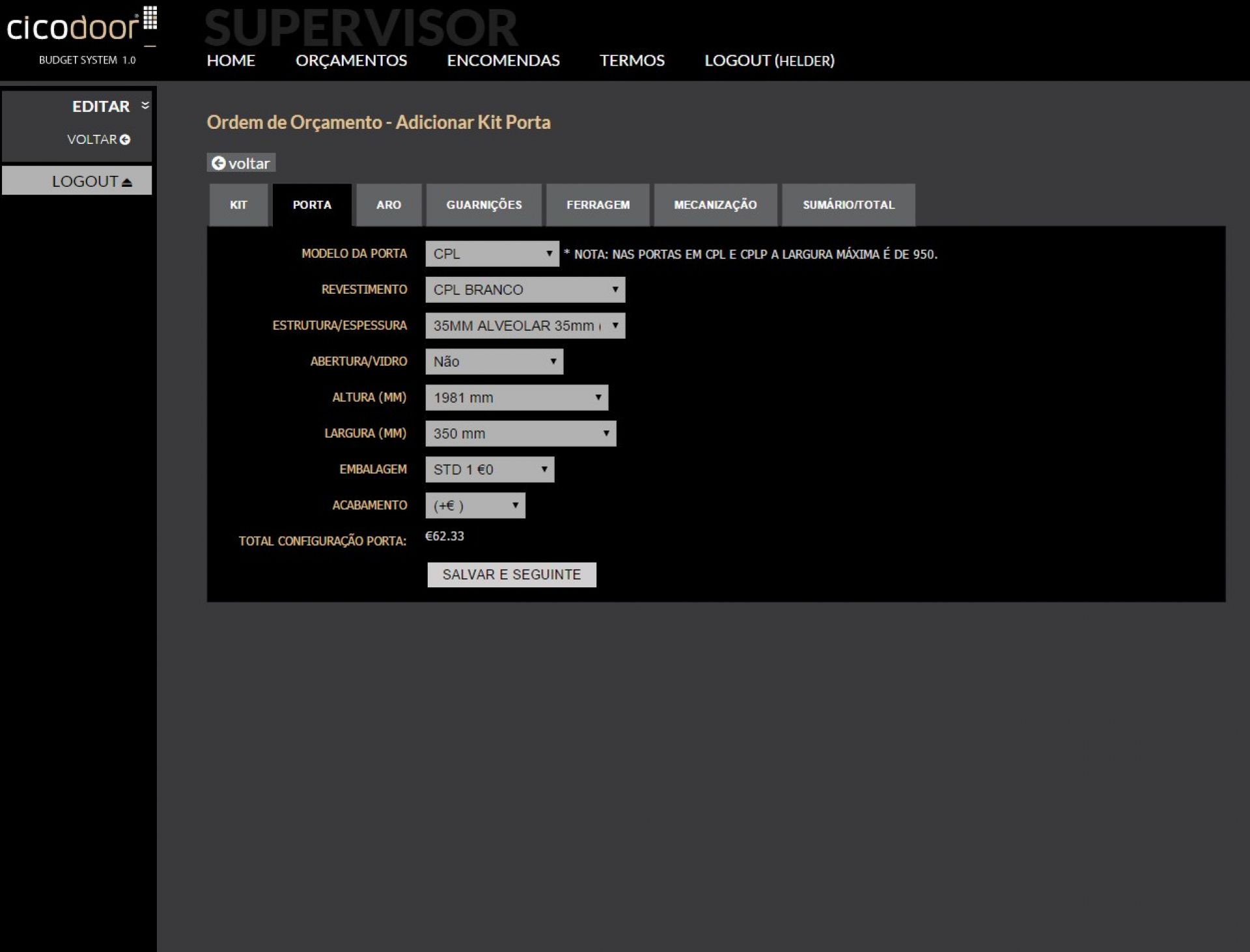This screenshot has width=1250, height=952.
Task: Open the ENCOMENDAS menu
Action: click(503, 61)
